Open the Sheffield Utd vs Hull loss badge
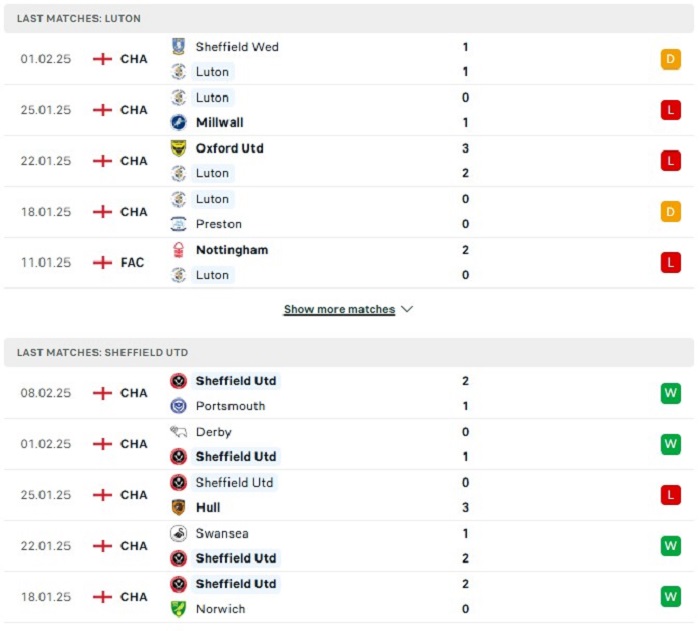This screenshot has width=700, height=631. (x=671, y=495)
